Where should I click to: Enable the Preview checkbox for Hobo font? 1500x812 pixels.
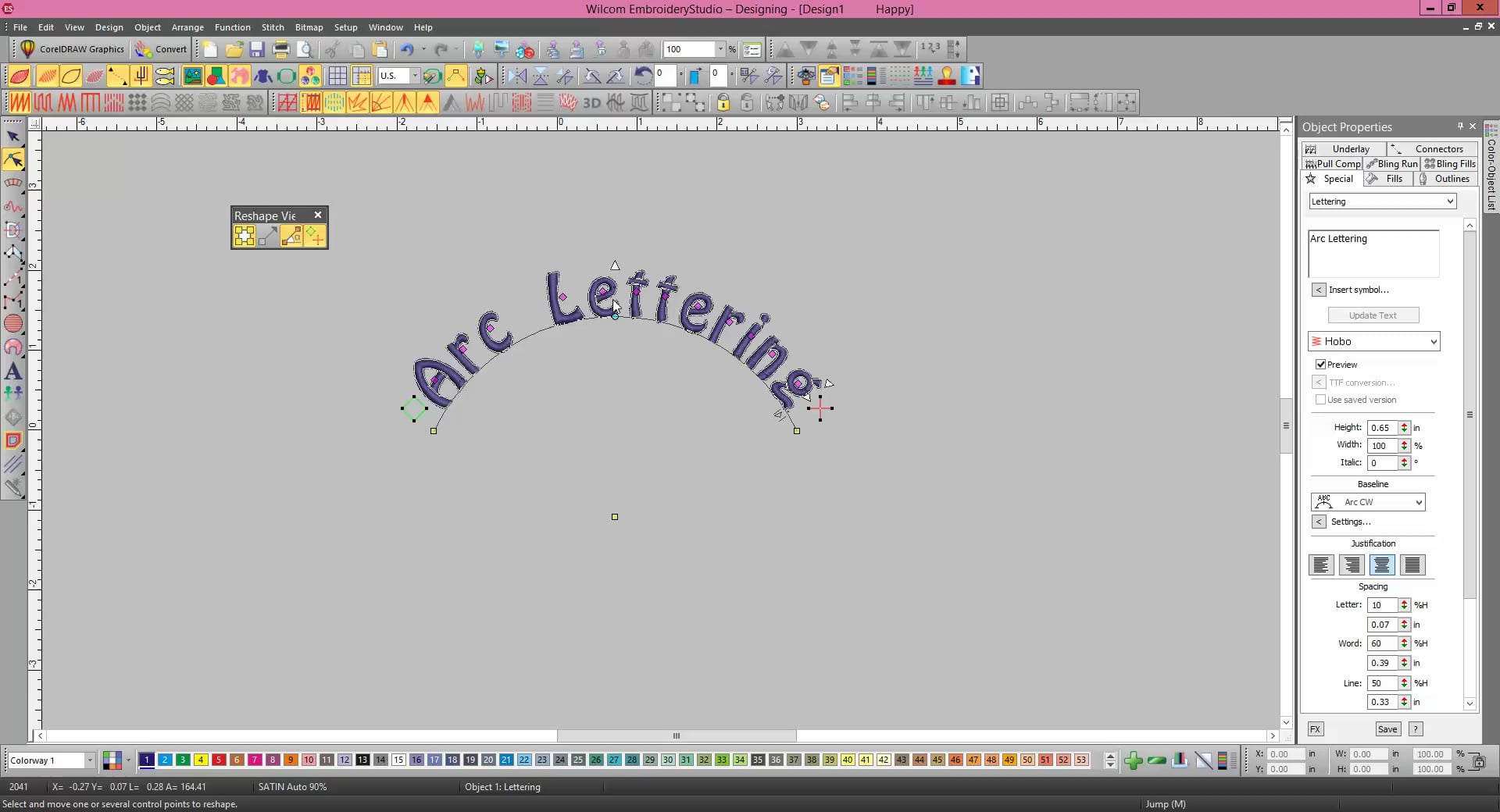tap(1321, 364)
